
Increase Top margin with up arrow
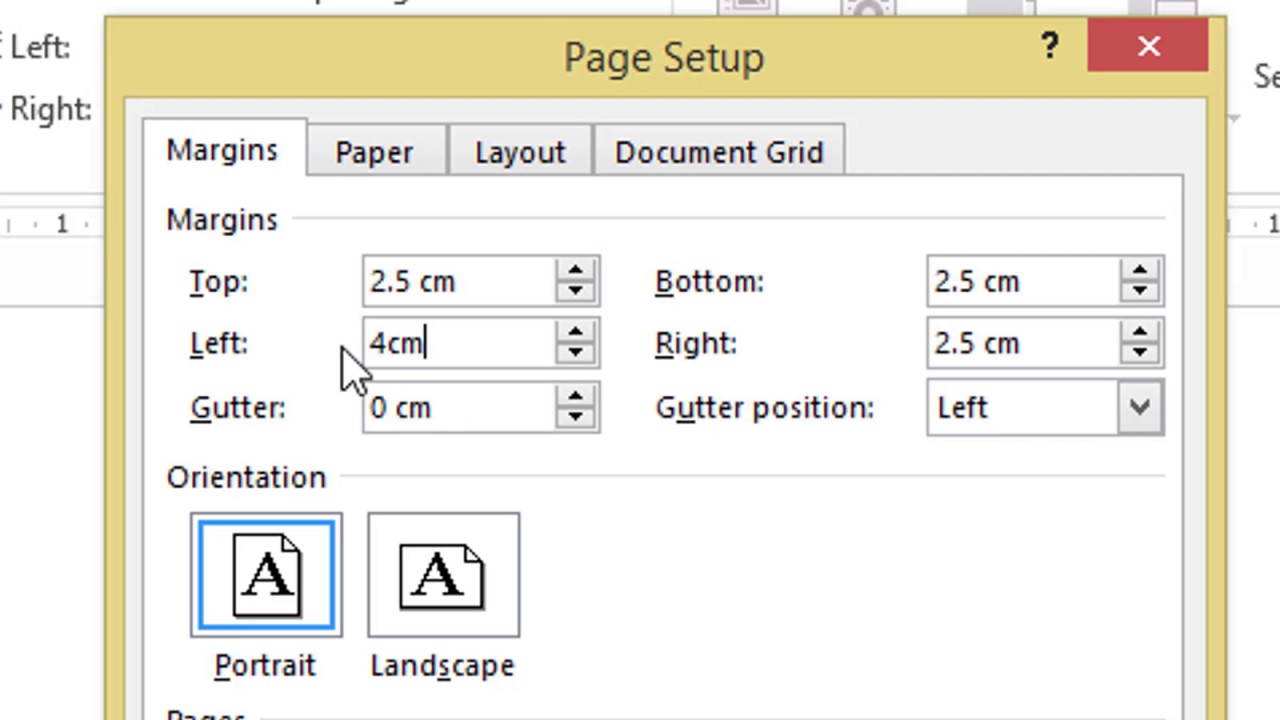point(575,271)
